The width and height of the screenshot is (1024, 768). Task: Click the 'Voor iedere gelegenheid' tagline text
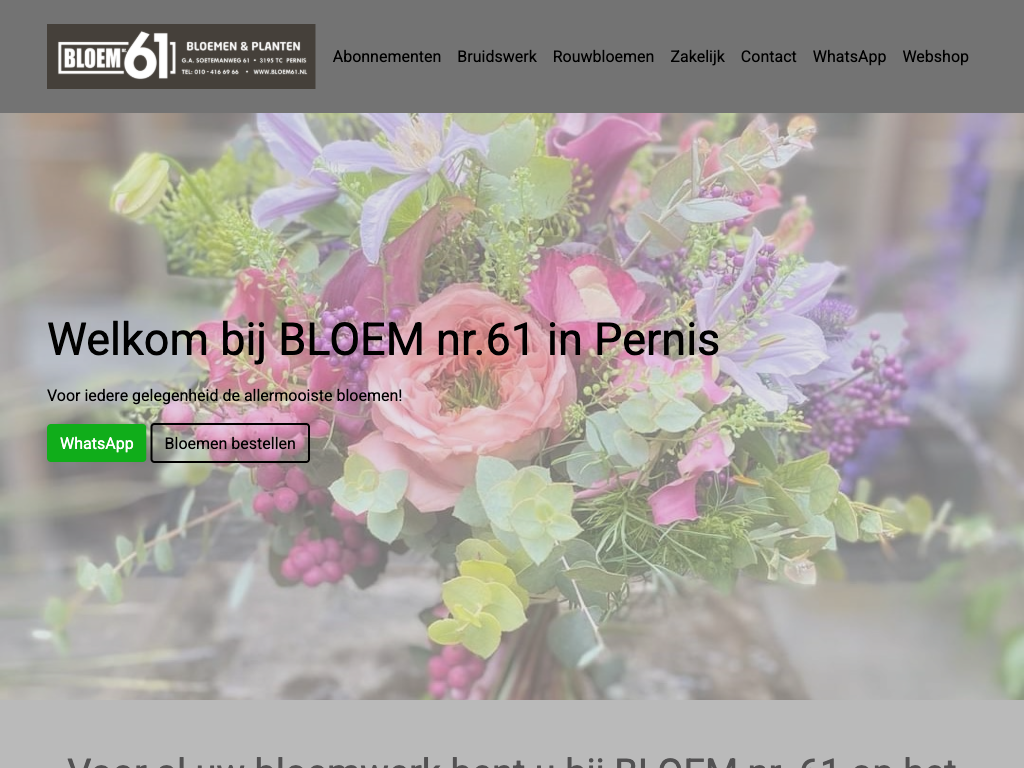(x=225, y=396)
